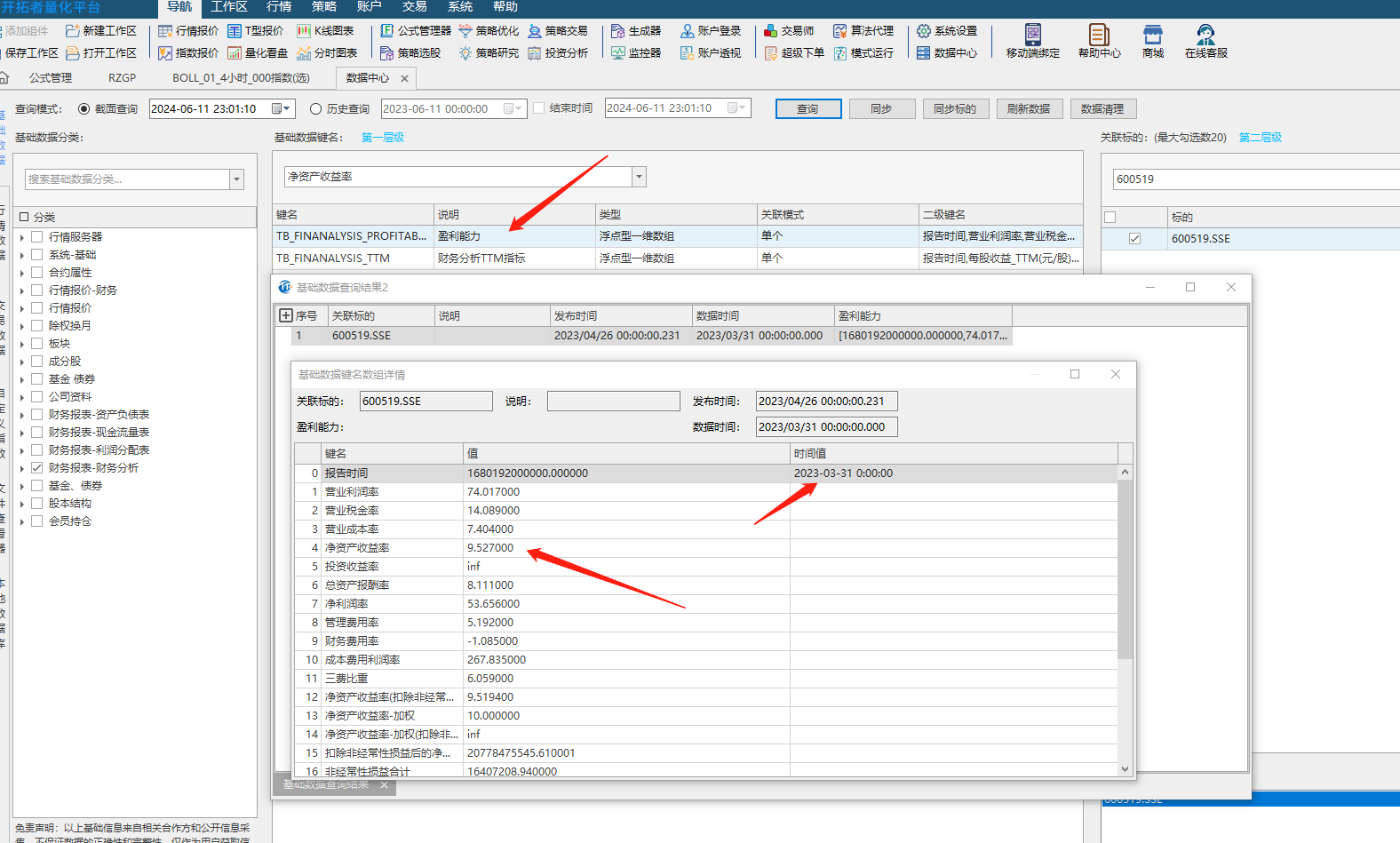This screenshot has width=1400, height=843.
Task: Open 算法代理 tool
Action: tap(863, 31)
